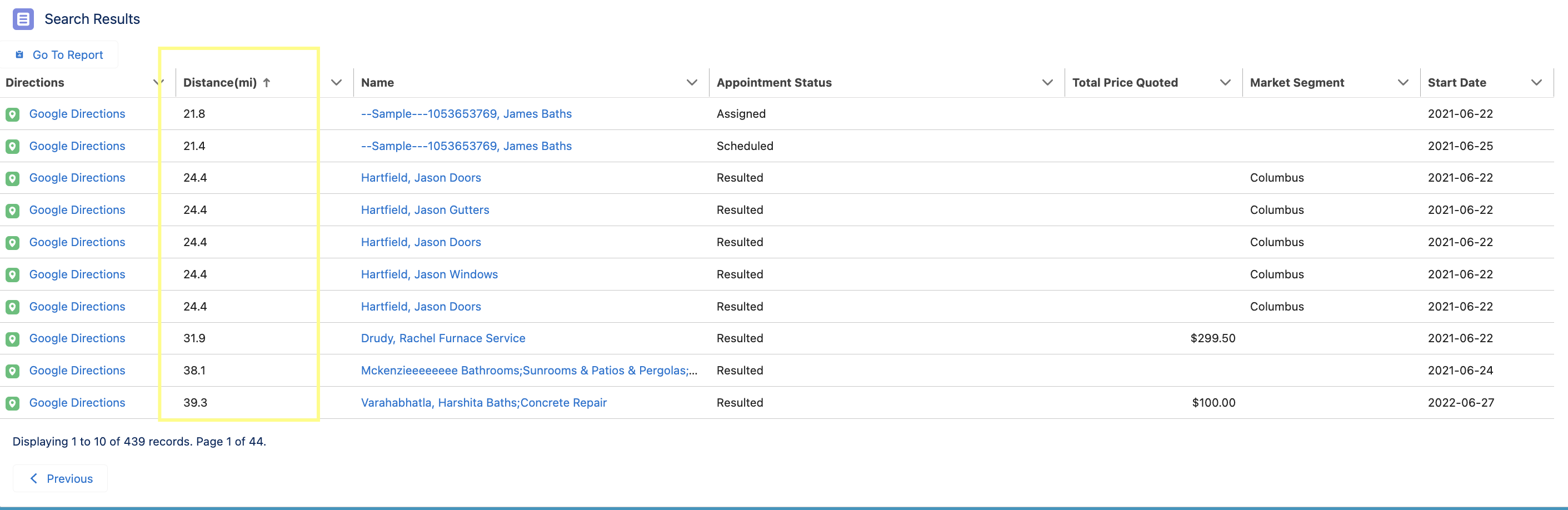Open Google Directions for Drudy Rachel record
1568x510 pixels.
click(77, 338)
